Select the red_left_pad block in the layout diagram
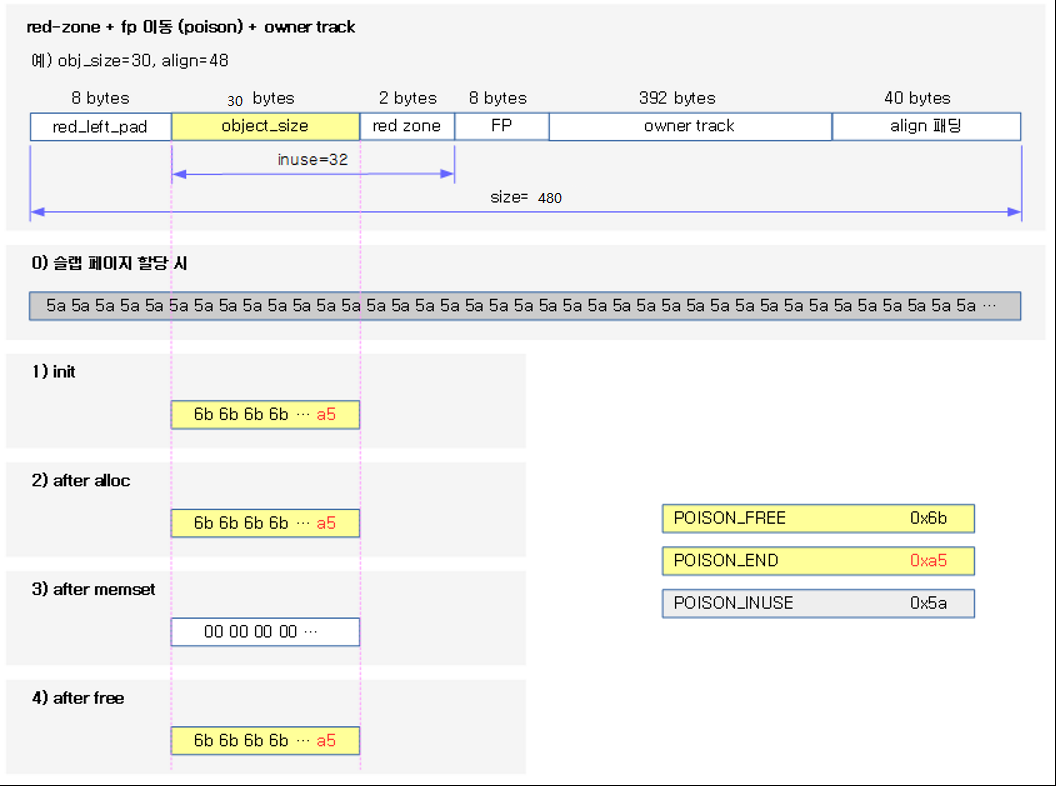Image resolution: width=1056 pixels, height=786 pixels. click(x=100, y=126)
